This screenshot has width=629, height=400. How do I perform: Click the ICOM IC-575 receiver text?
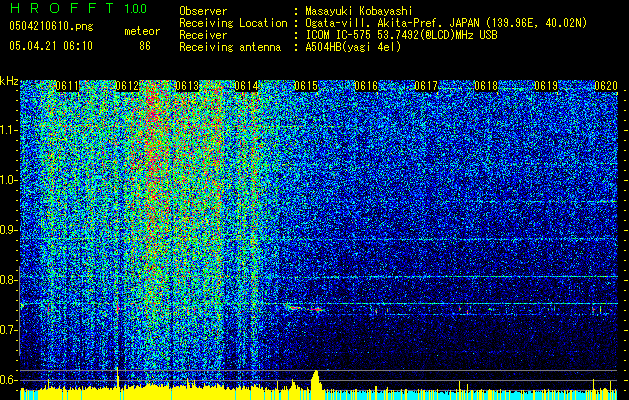(401, 35)
